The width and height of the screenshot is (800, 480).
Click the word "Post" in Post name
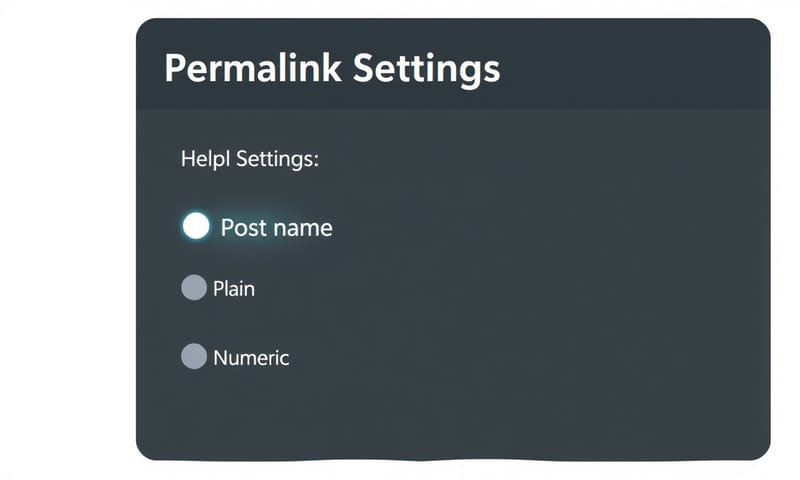245,228
